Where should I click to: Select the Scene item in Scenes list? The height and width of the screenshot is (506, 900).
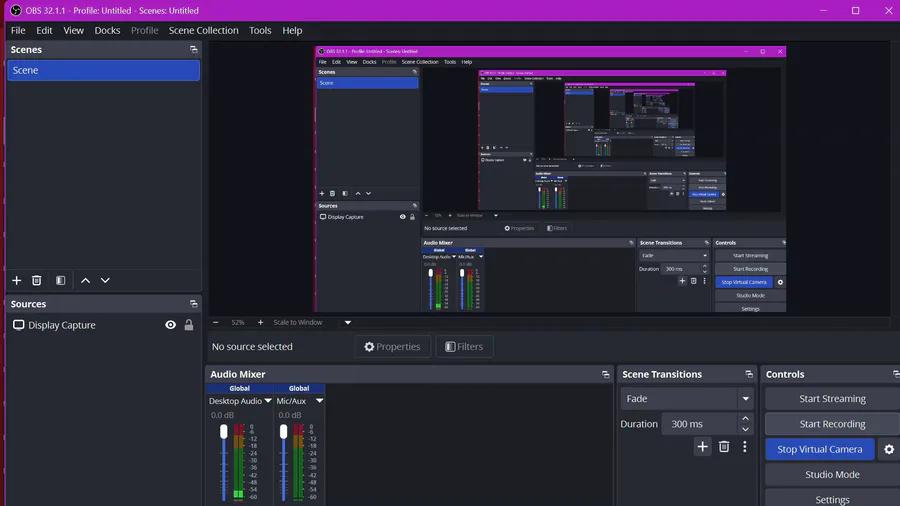click(104, 70)
